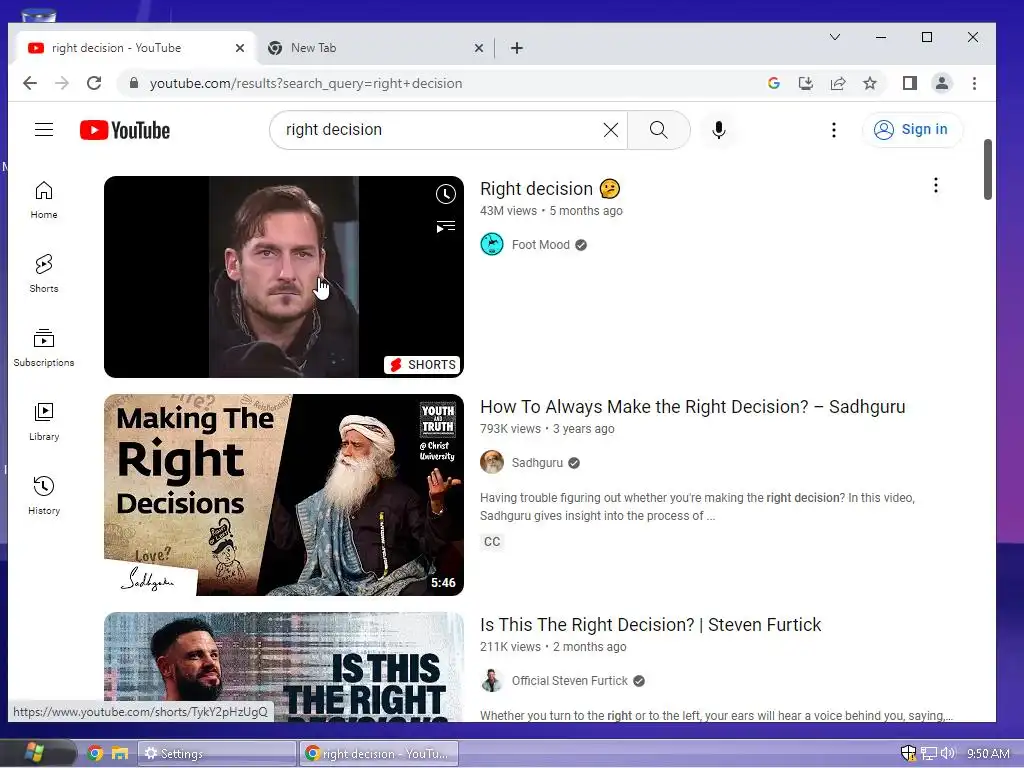This screenshot has height=768, width=1024.
Task: Click Watch later clock on Shorts thumbnail
Action: (x=445, y=194)
